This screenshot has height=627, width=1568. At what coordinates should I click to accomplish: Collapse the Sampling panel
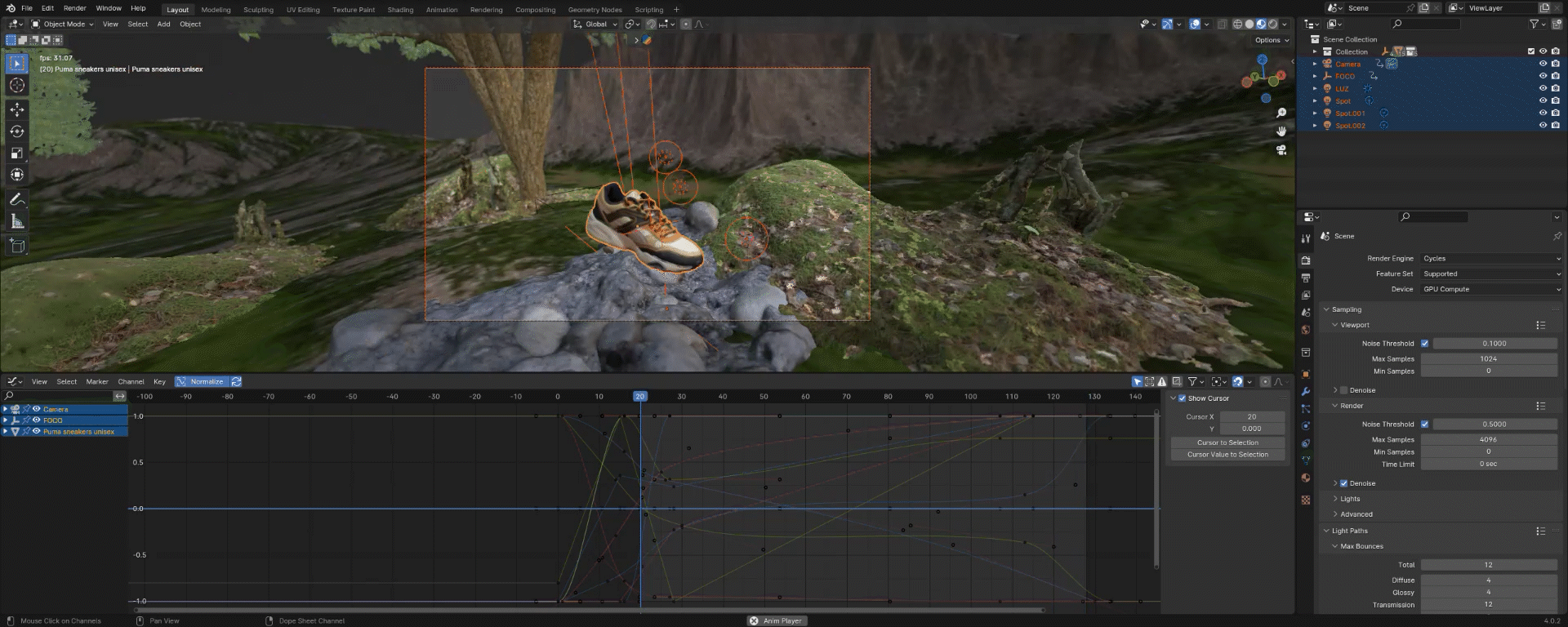point(1346,309)
